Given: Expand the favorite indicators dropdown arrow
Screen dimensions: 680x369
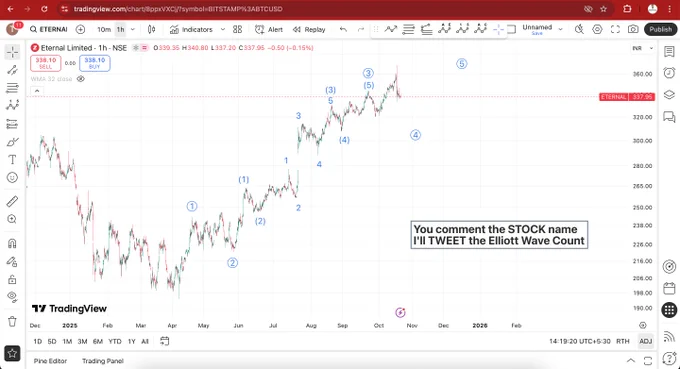Looking at the screenshot, I should click(223, 29).
